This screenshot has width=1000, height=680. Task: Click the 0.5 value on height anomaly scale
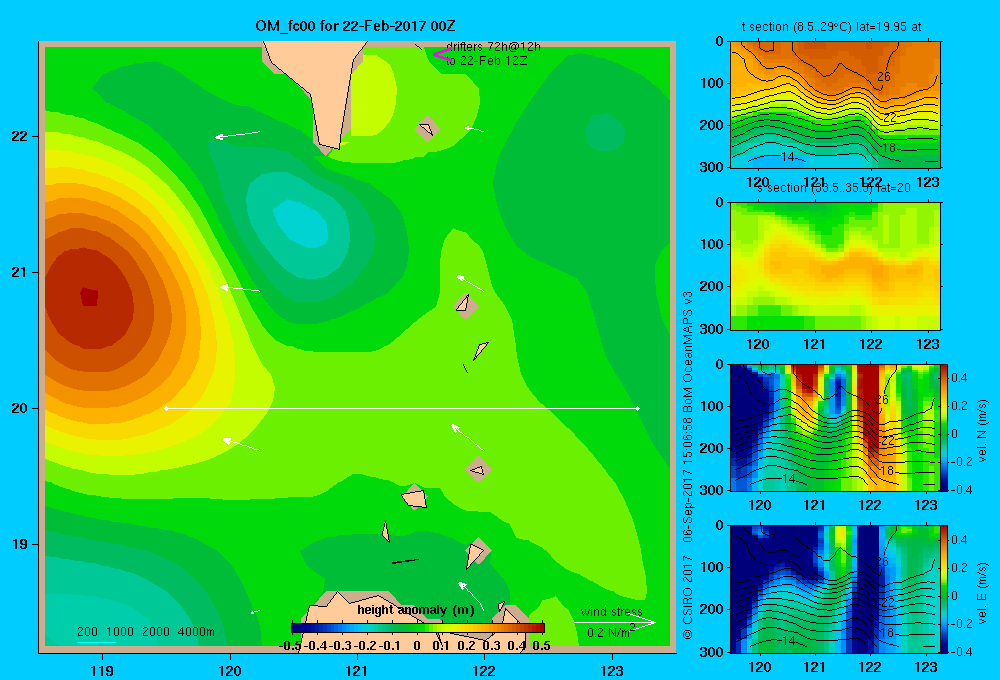click(x=541, y=646)
